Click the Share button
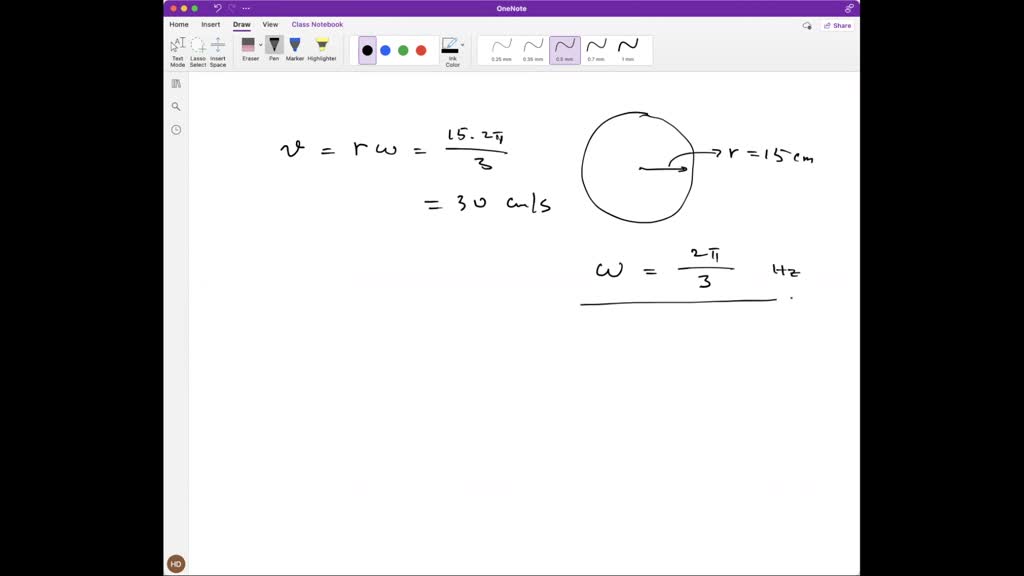 click(839, 25)
